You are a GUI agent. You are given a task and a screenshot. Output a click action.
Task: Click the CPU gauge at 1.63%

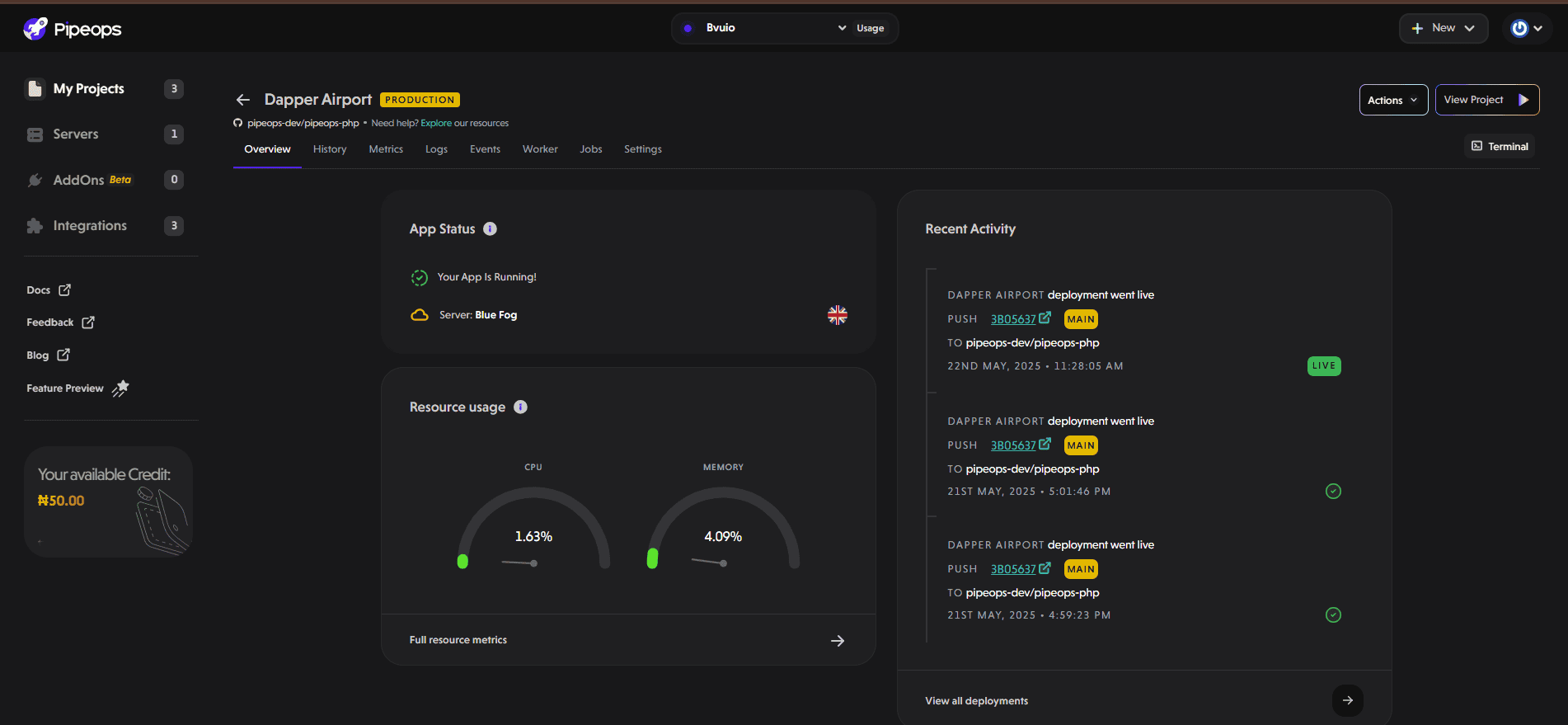click(x=533, y=528)
